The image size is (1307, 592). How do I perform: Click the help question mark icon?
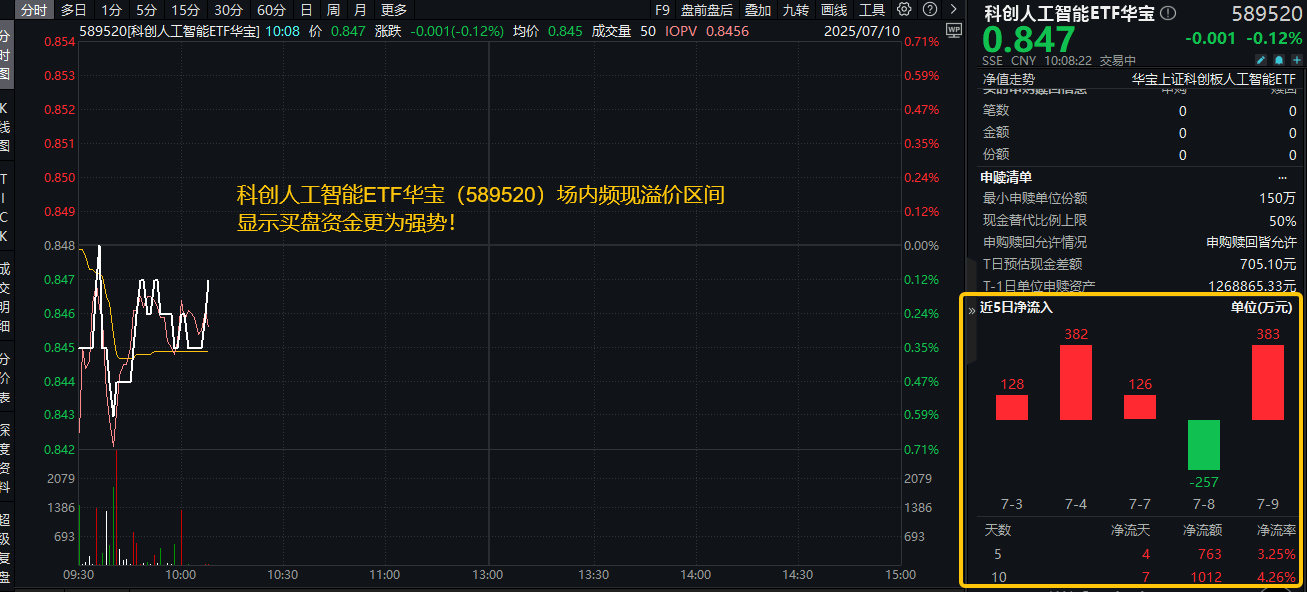tap(928, 10)
